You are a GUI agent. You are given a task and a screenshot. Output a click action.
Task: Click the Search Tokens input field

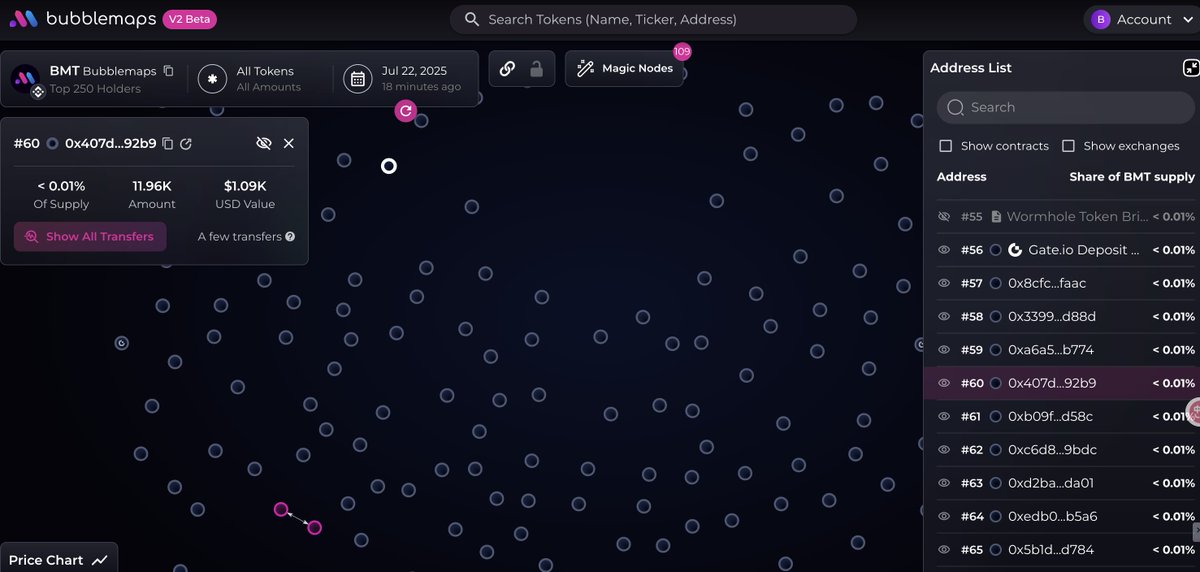click(x=653, y=19)
